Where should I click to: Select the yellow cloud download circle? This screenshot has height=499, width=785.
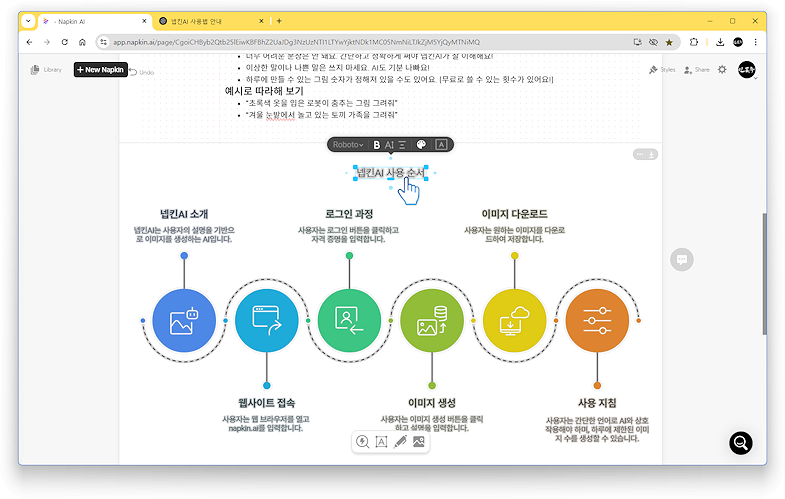514,320
